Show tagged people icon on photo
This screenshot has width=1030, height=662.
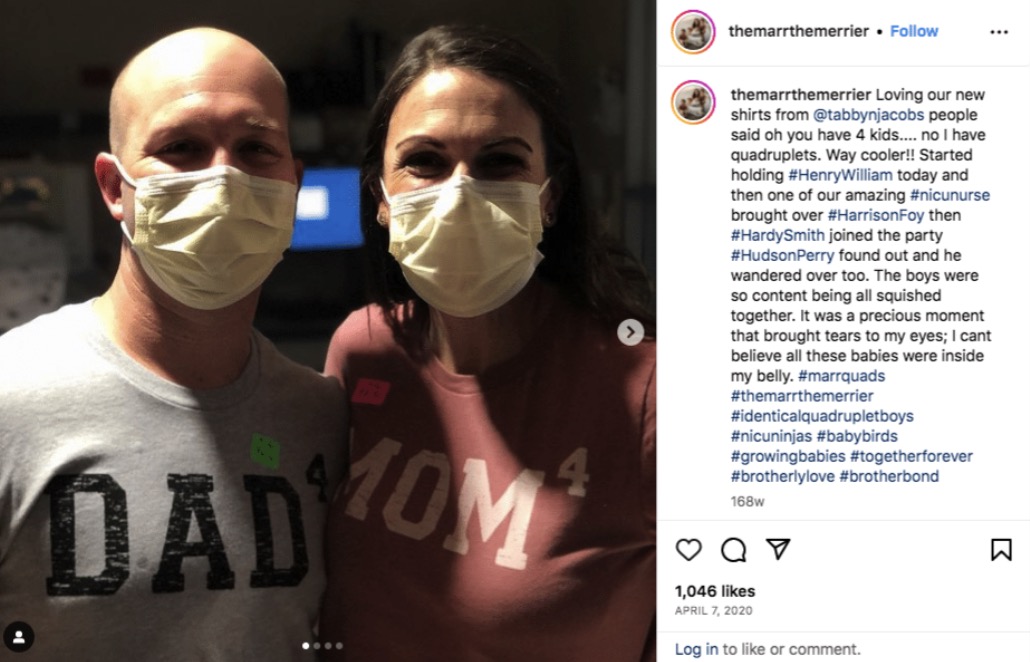click(x=18, y=636)
